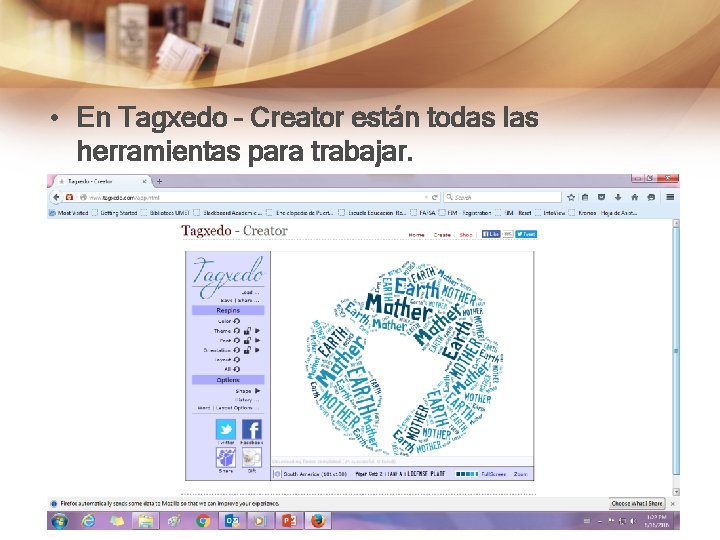Launch Internet Explorer from the taskbar
The image size is (720, 540).
click(88, 521)
